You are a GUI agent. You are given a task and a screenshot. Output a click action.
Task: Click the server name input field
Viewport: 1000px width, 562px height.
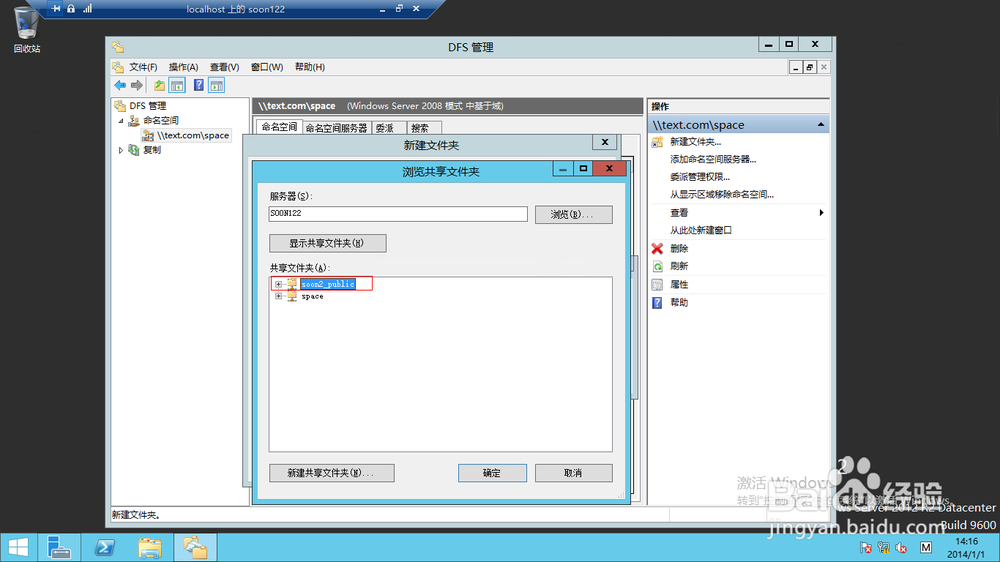(x=398, y=214)
